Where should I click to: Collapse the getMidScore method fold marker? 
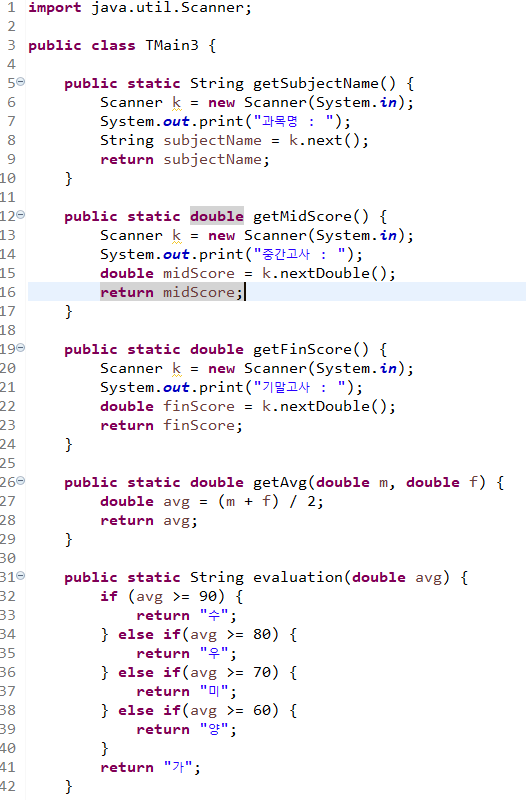coord(21,215)
